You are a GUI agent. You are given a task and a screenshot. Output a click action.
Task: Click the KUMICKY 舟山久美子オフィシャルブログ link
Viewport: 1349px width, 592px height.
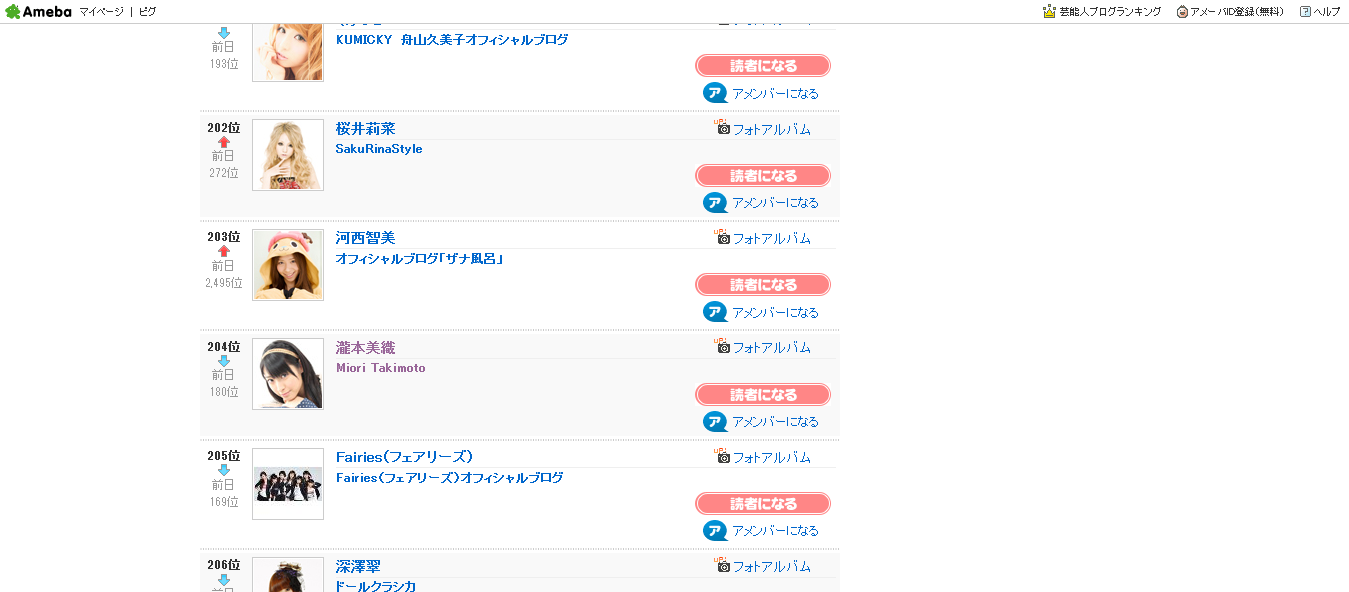pyautogui.click(x=452, y=40)
